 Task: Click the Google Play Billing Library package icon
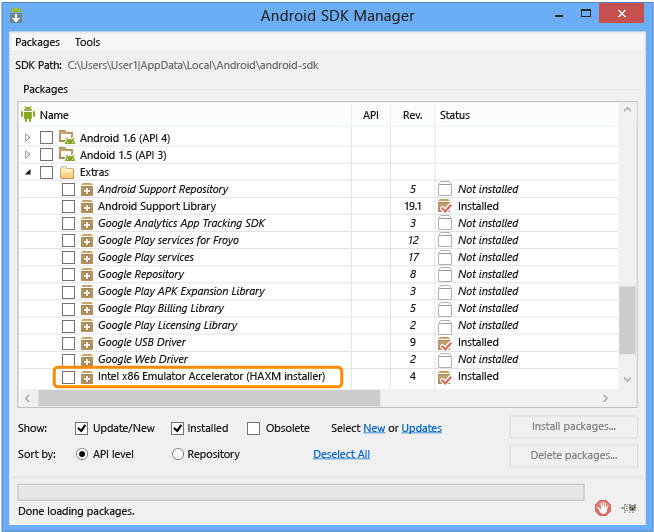click(87, 309)
